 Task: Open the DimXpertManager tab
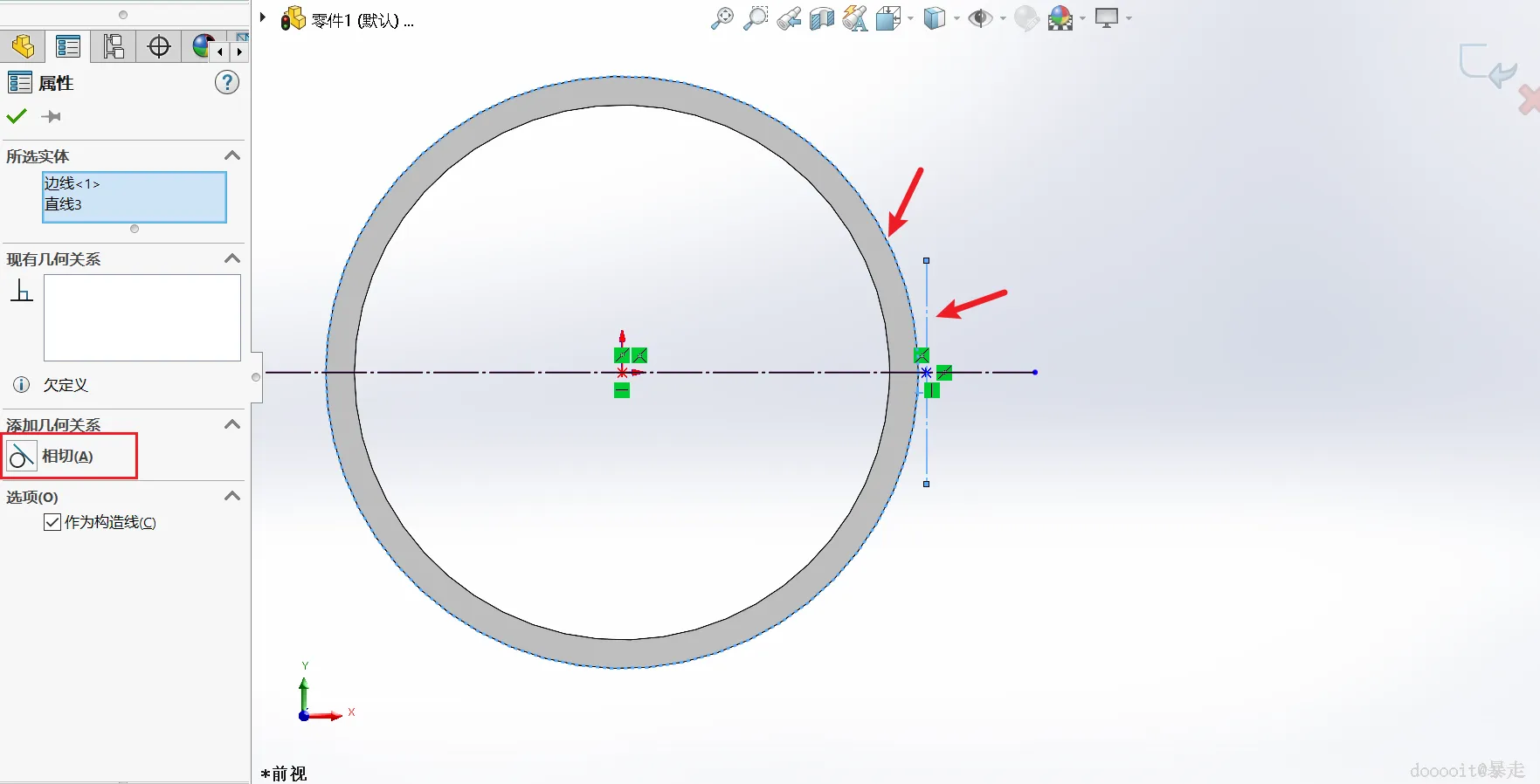tap(159, 46)
